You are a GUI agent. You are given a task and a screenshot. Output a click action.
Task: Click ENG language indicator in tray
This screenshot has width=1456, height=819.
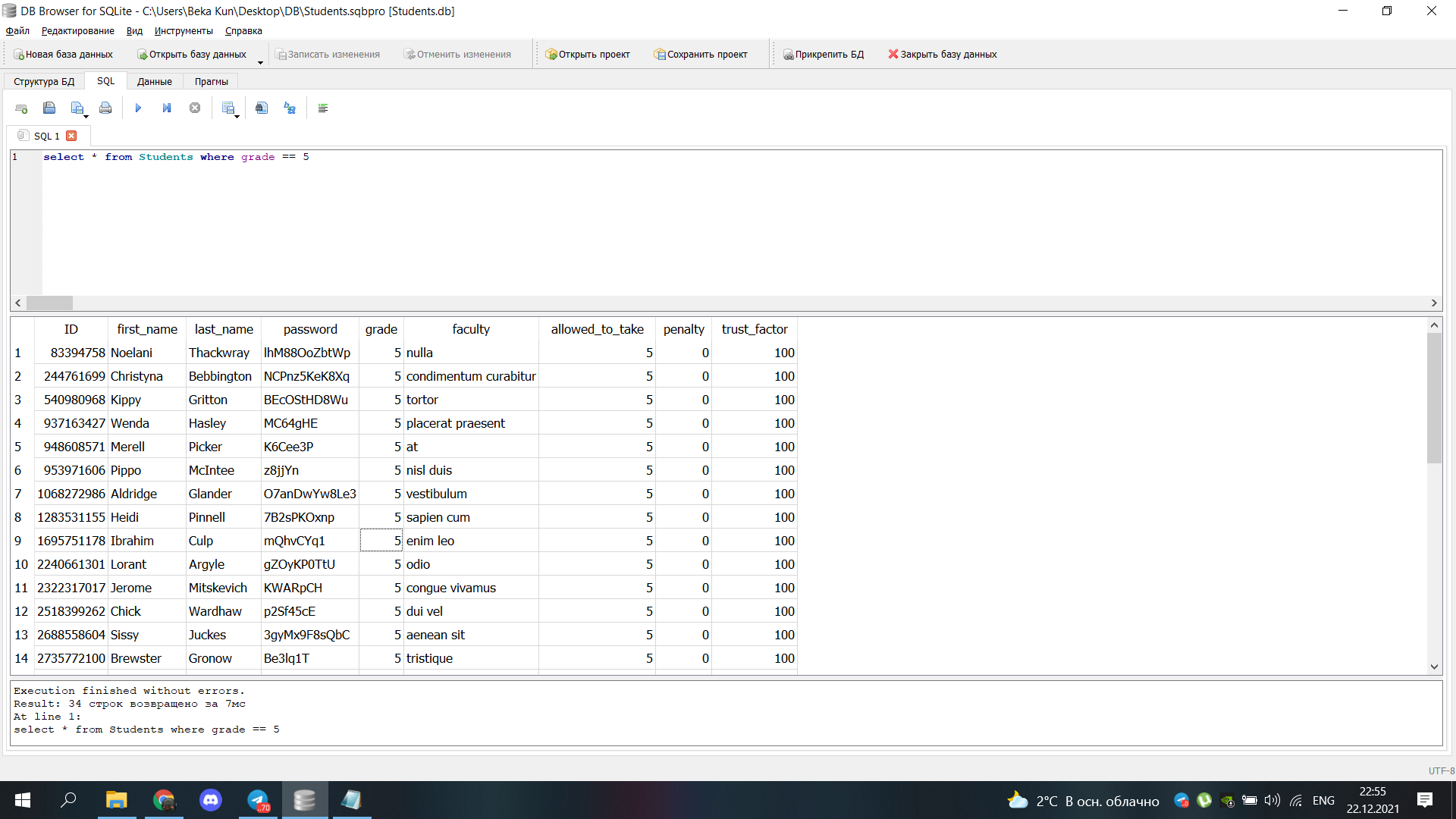pos(1323,801)
